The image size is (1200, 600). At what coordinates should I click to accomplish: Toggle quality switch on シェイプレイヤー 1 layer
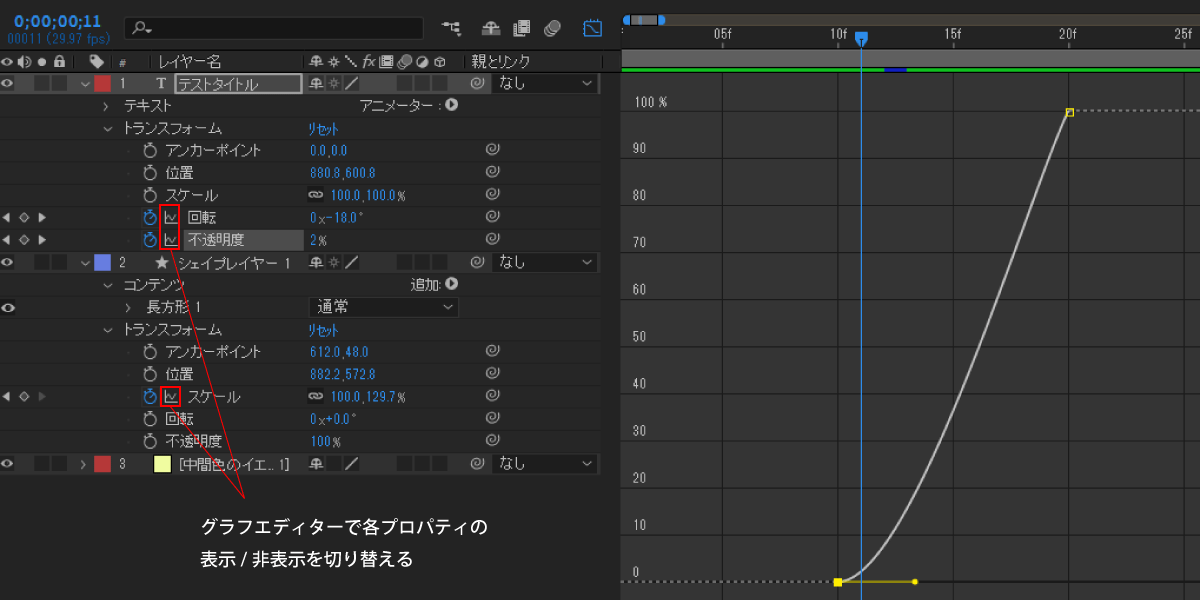click(351, 262)
